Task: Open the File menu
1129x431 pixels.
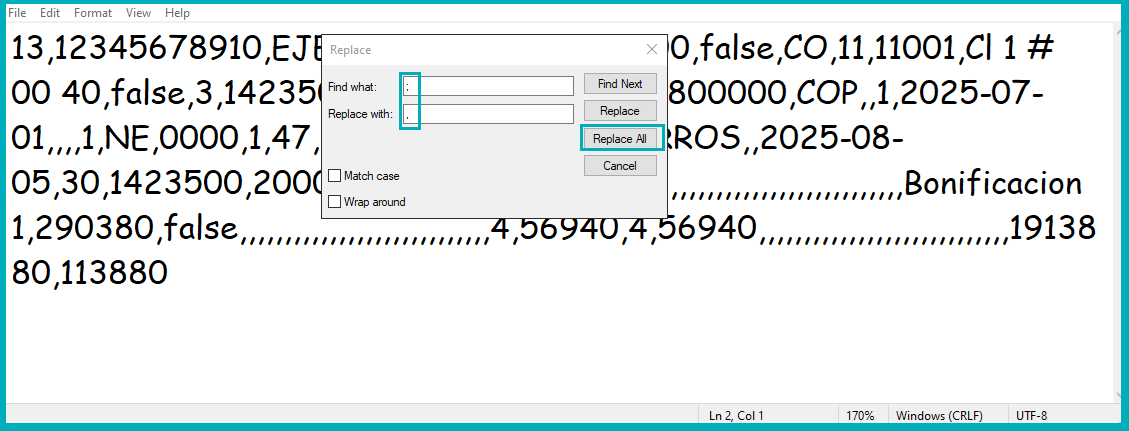Action: 17,13
